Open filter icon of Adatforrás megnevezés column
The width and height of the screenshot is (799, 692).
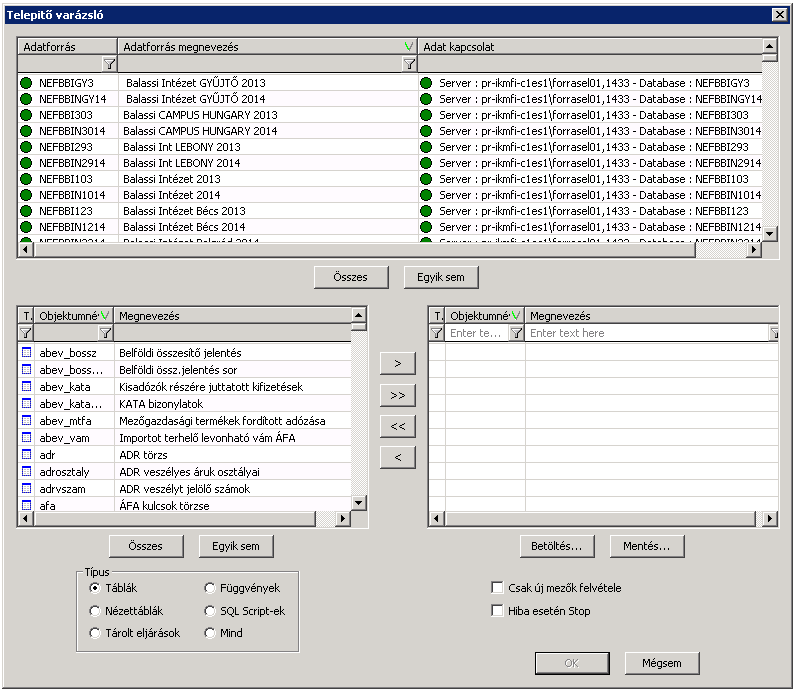click(x=409, y=64)
